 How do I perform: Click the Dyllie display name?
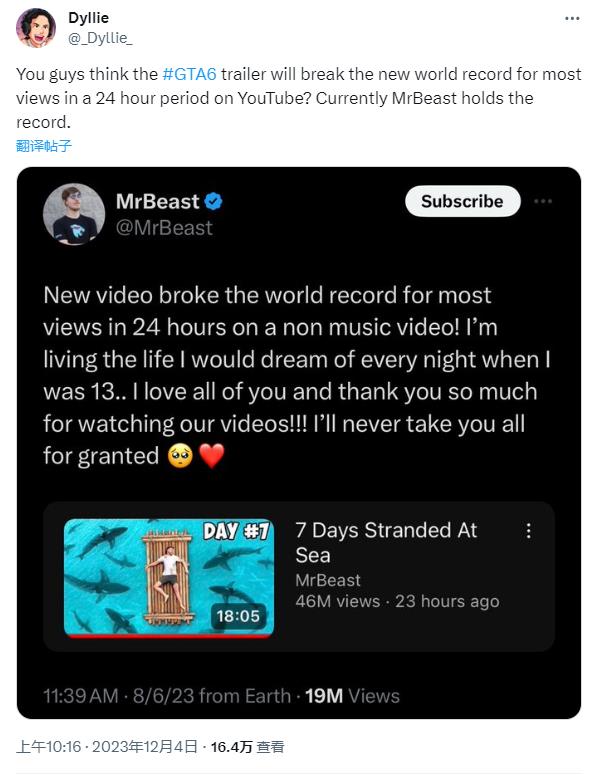tap(88, 18)
